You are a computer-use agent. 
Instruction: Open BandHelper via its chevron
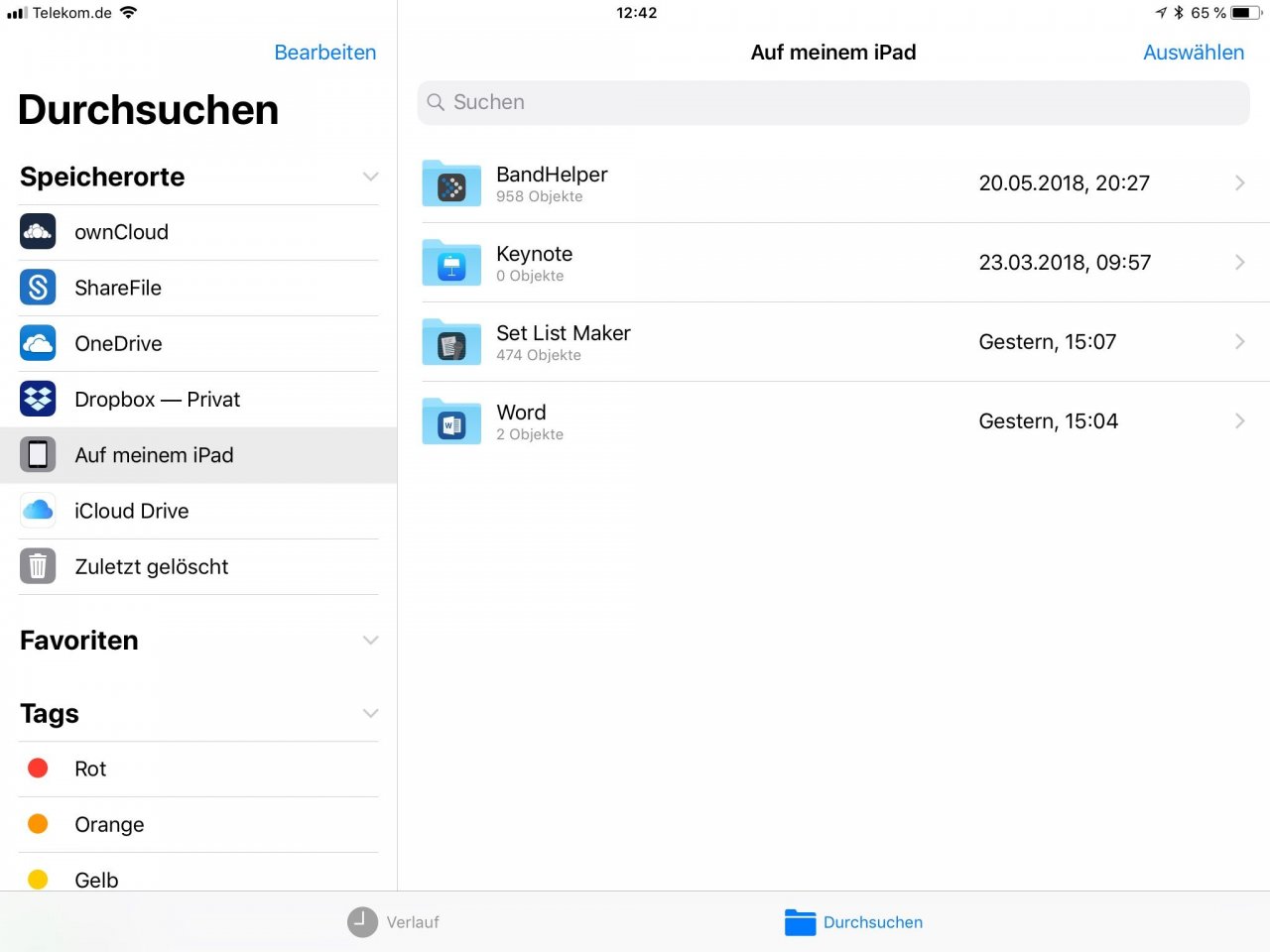[1240, 182]
